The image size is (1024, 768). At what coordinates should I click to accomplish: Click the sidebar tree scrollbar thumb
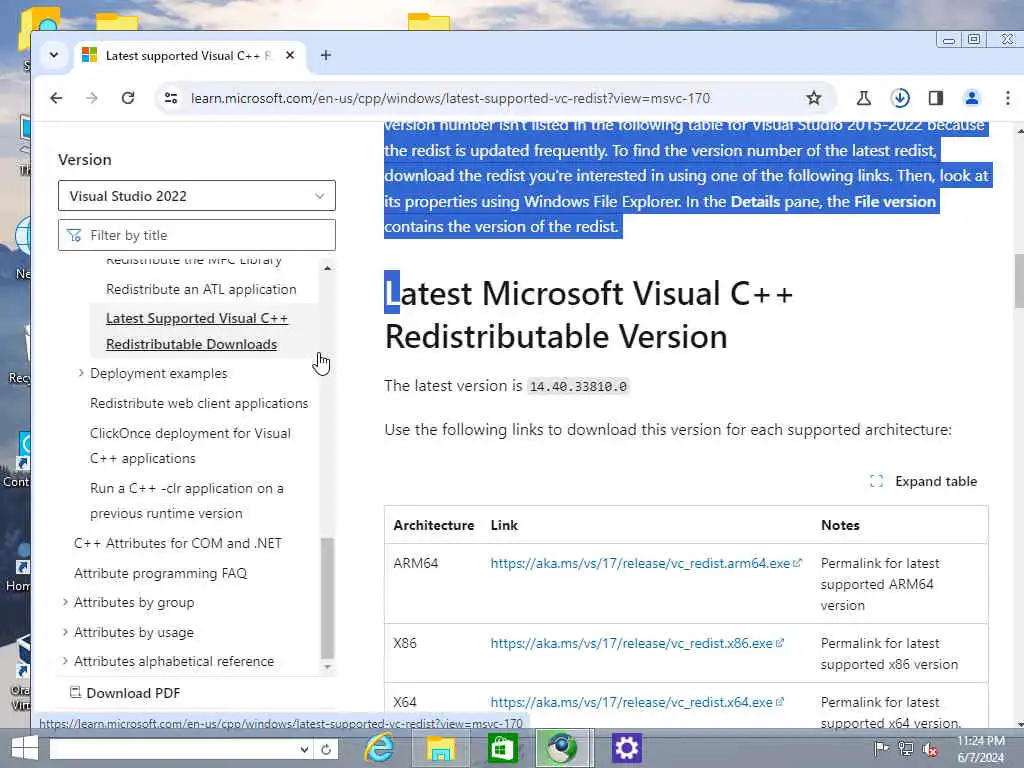coord(327,598)
